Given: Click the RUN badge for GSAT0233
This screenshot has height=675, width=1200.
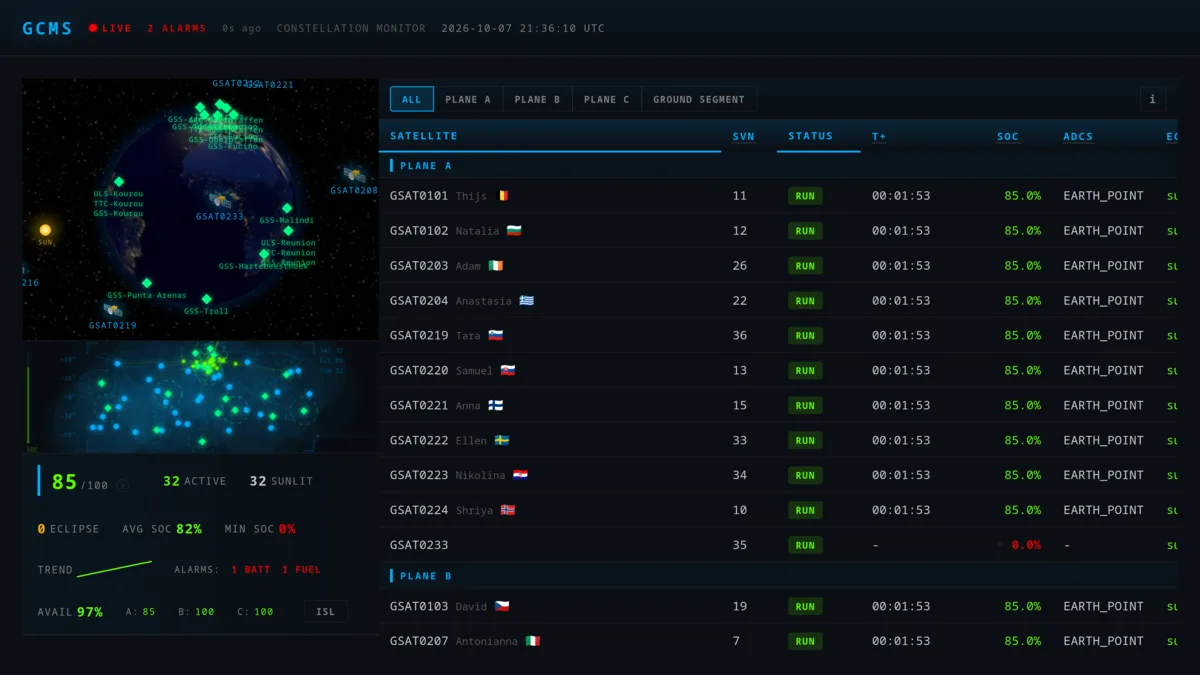Looking at the screenshot, I should point(805,546).
